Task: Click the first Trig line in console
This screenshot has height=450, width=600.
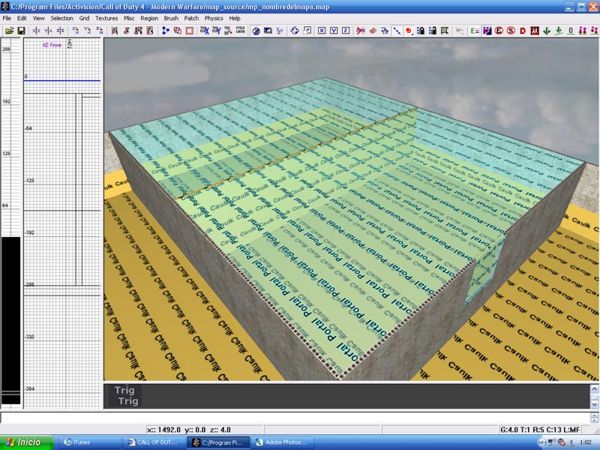Action: [125, 390]
